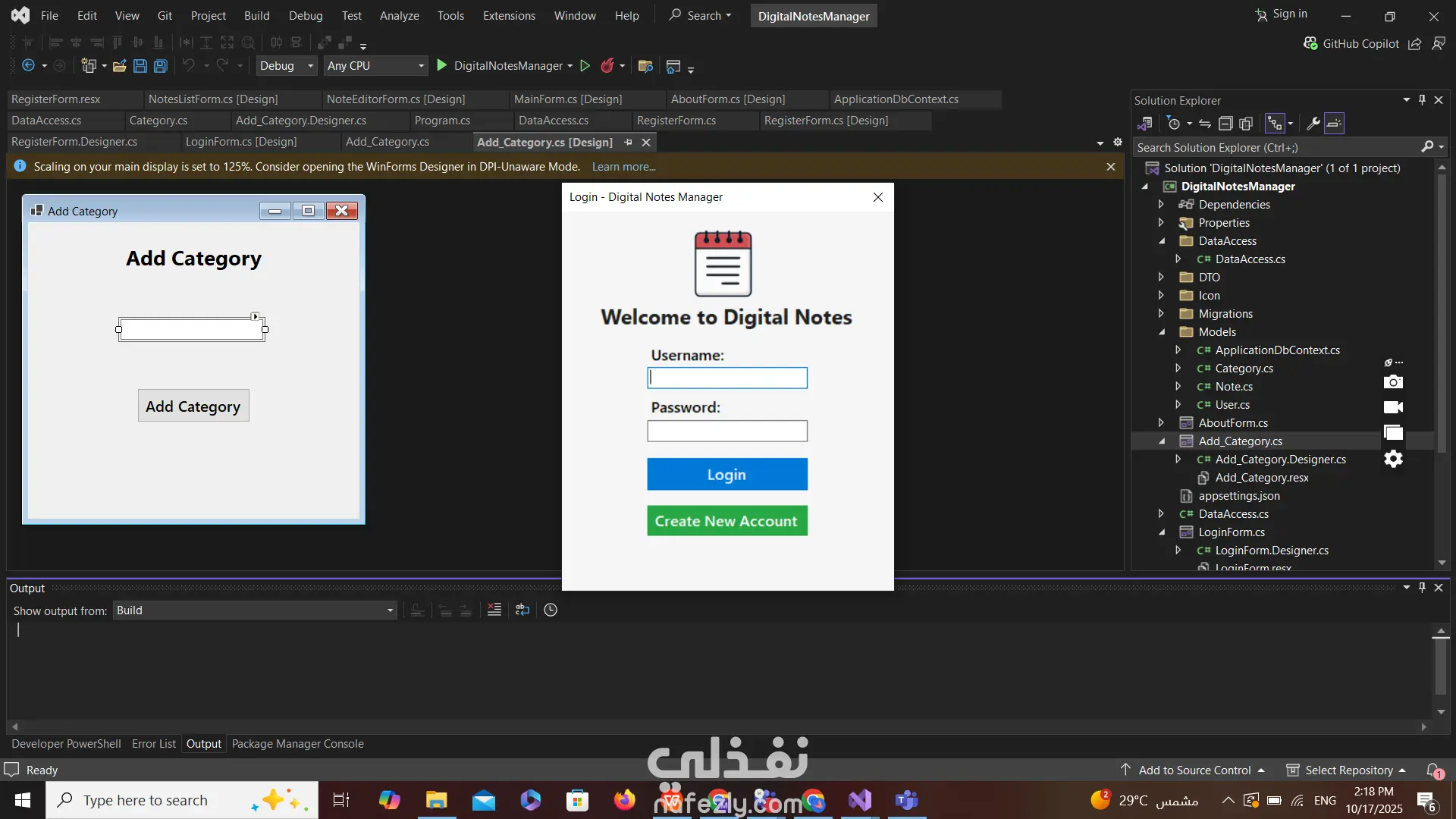Click Learn more link in scaling infobar
Image resolution: width=1456 pixels, height=819 pixels.
coord(623,167)
